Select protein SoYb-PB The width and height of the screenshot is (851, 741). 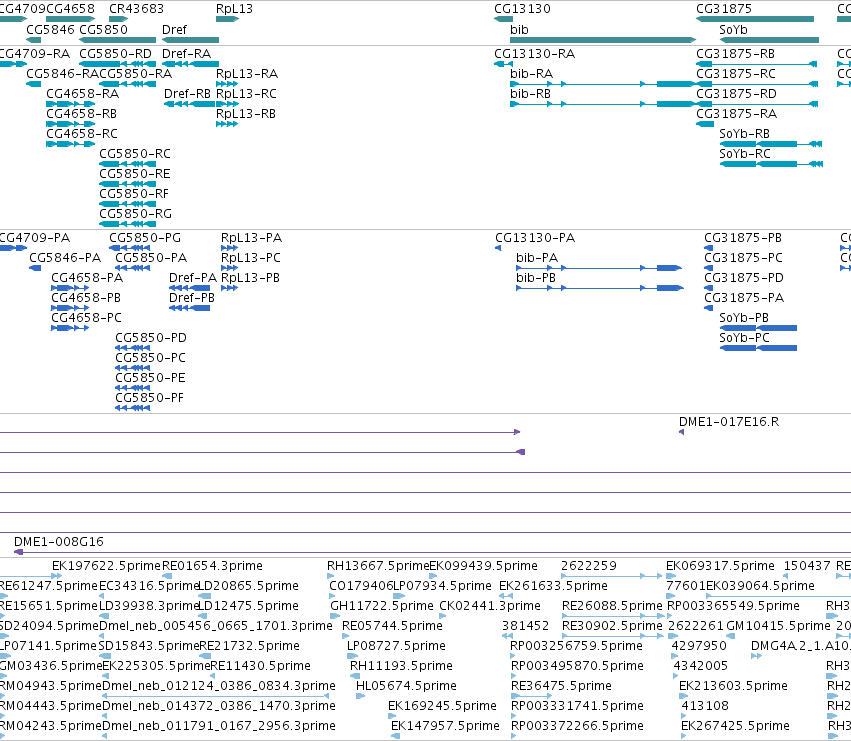pos(744,317)
